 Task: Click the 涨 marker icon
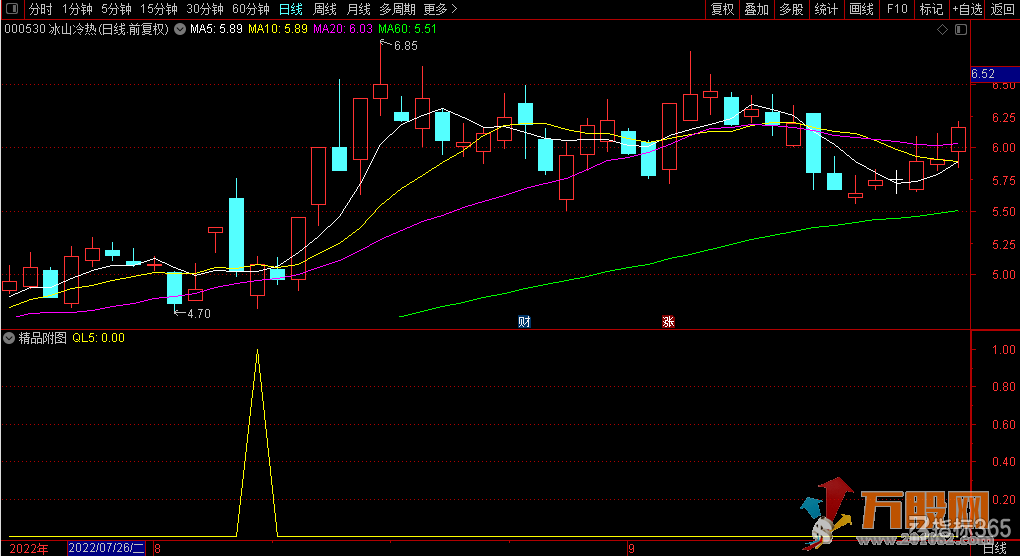click(x=668, y=321)
